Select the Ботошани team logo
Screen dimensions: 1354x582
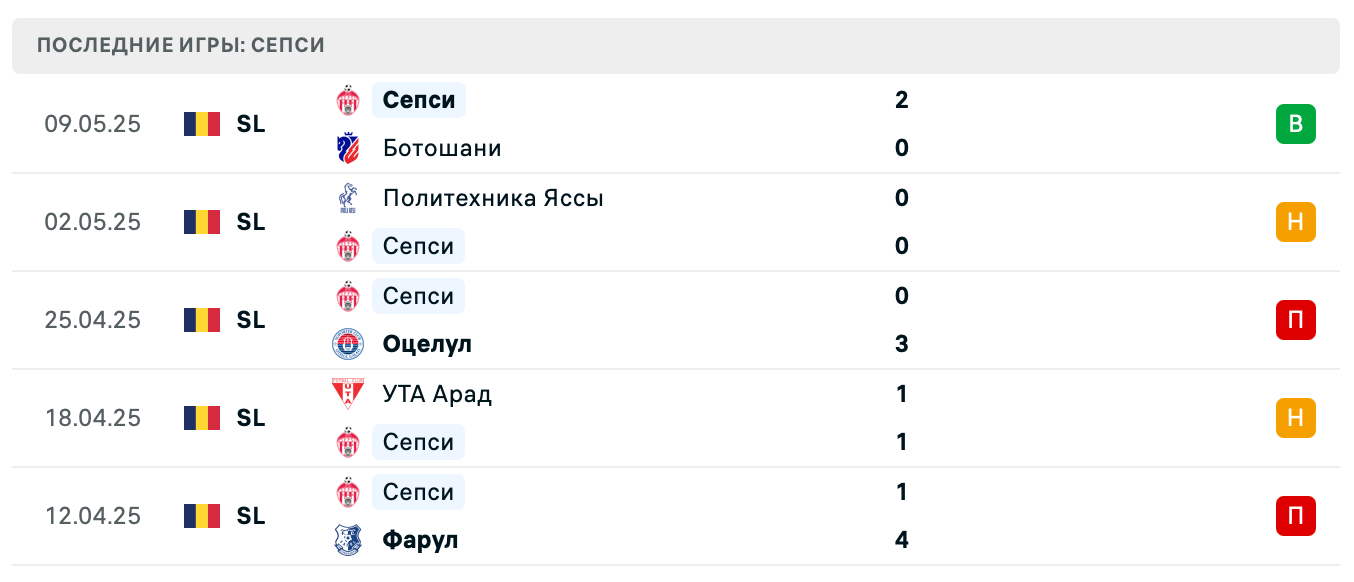coord(349,148)
